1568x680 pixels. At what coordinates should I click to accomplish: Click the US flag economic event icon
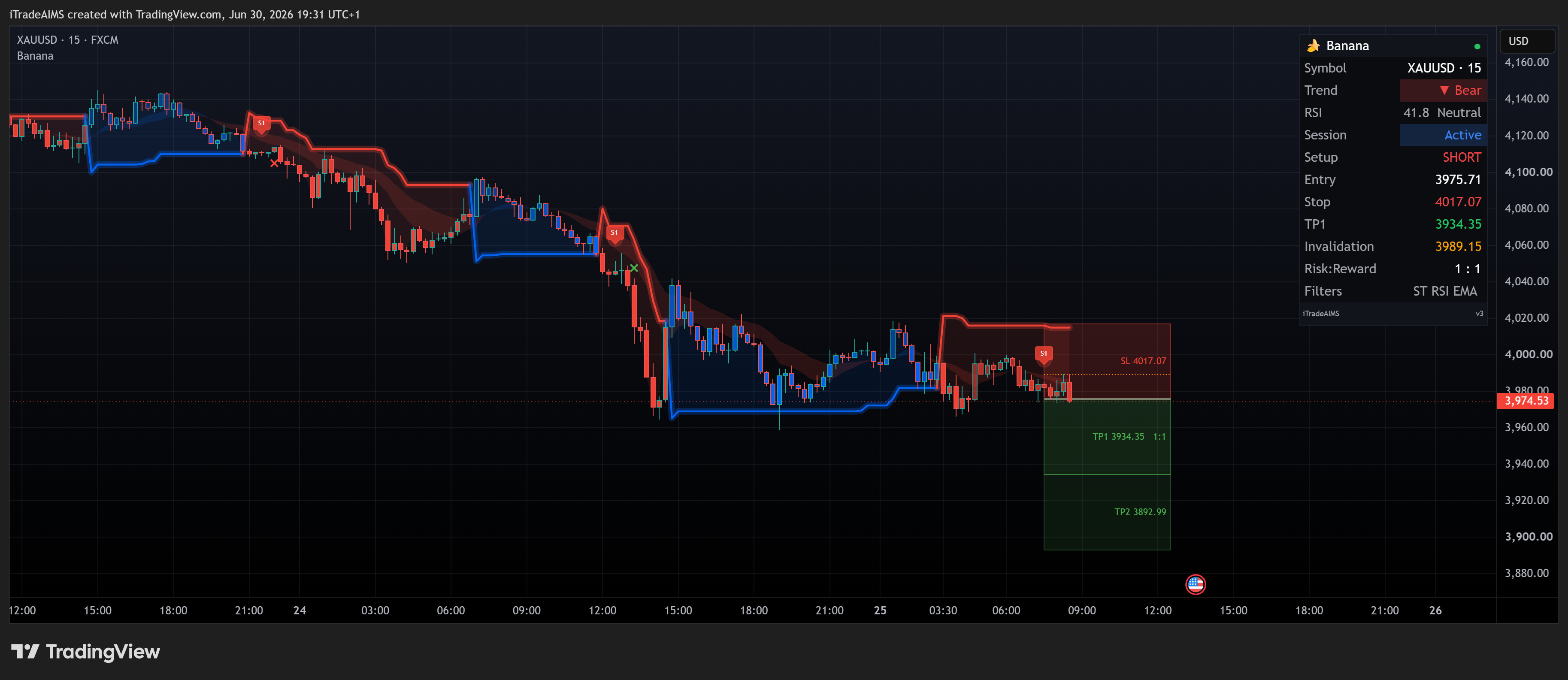1196,584
